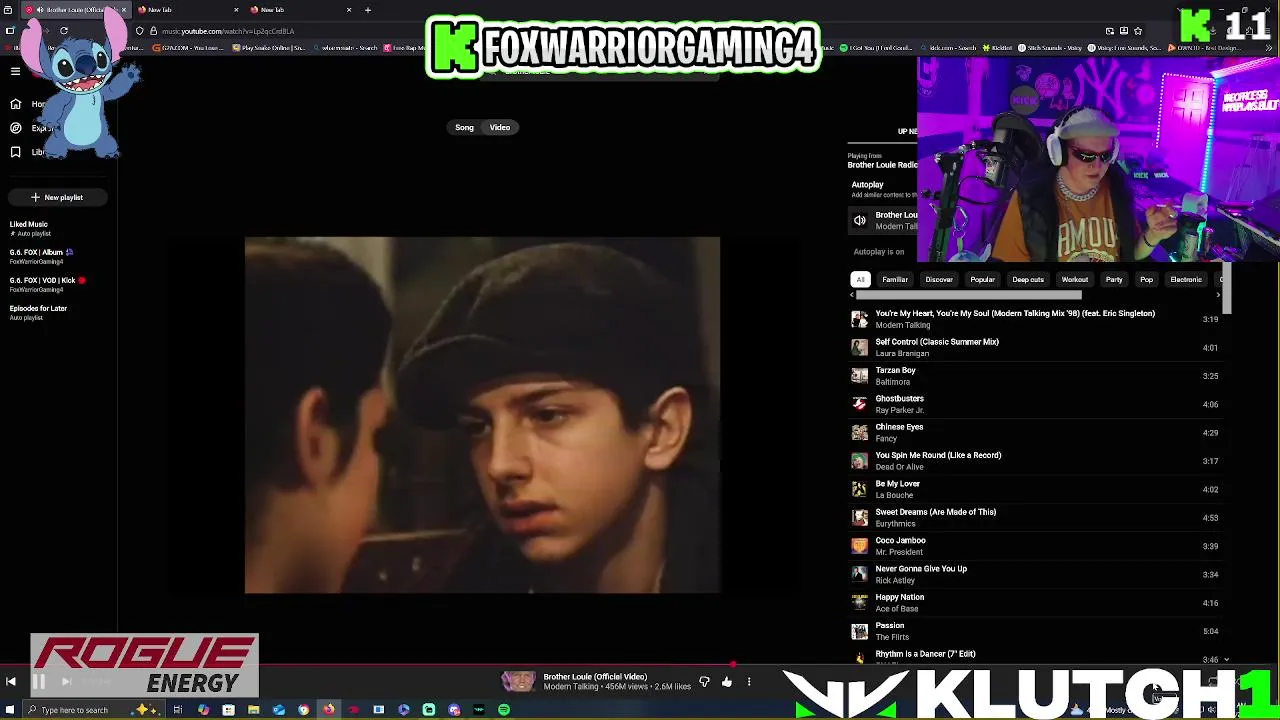Select Chinese Eyes by Fancy
The width and height of the screenshot is (1280, 720).
click(x=1035, y=432)
